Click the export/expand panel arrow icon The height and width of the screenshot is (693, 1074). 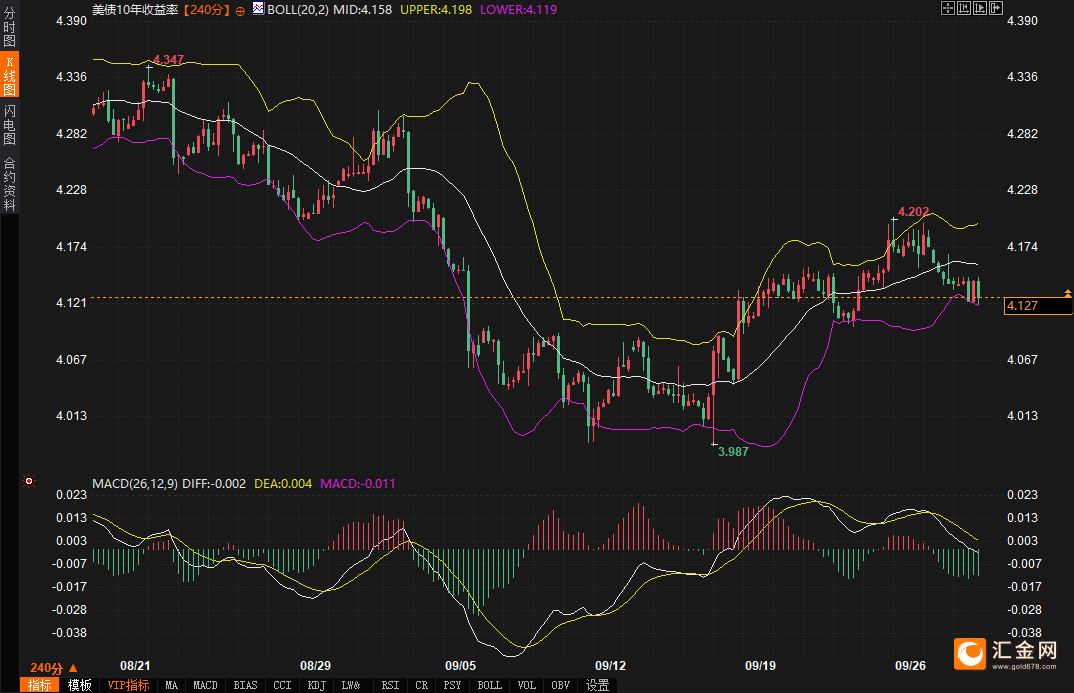pos(996,8)
